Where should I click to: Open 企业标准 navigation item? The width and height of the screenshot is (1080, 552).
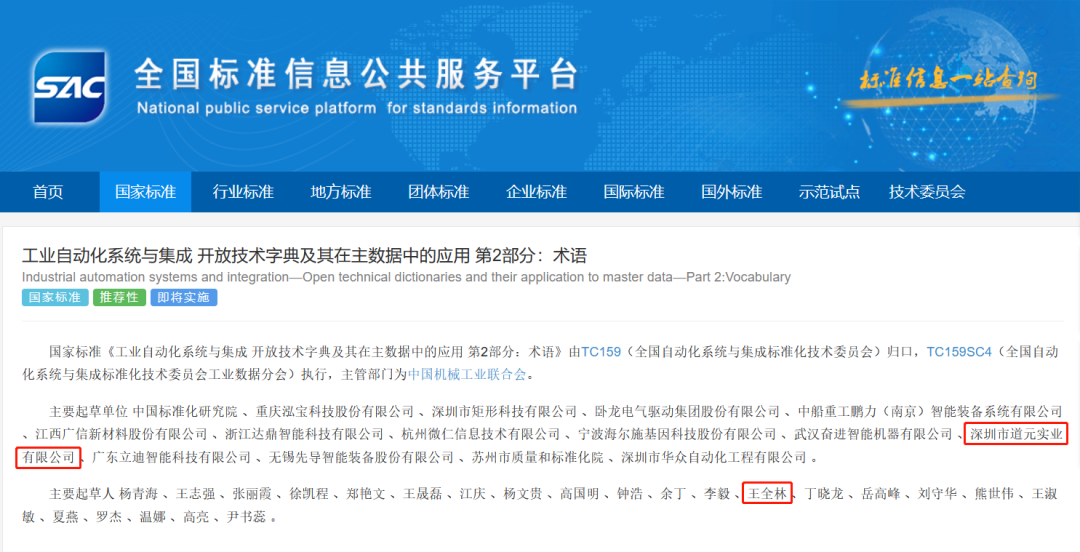coord(537,192)
